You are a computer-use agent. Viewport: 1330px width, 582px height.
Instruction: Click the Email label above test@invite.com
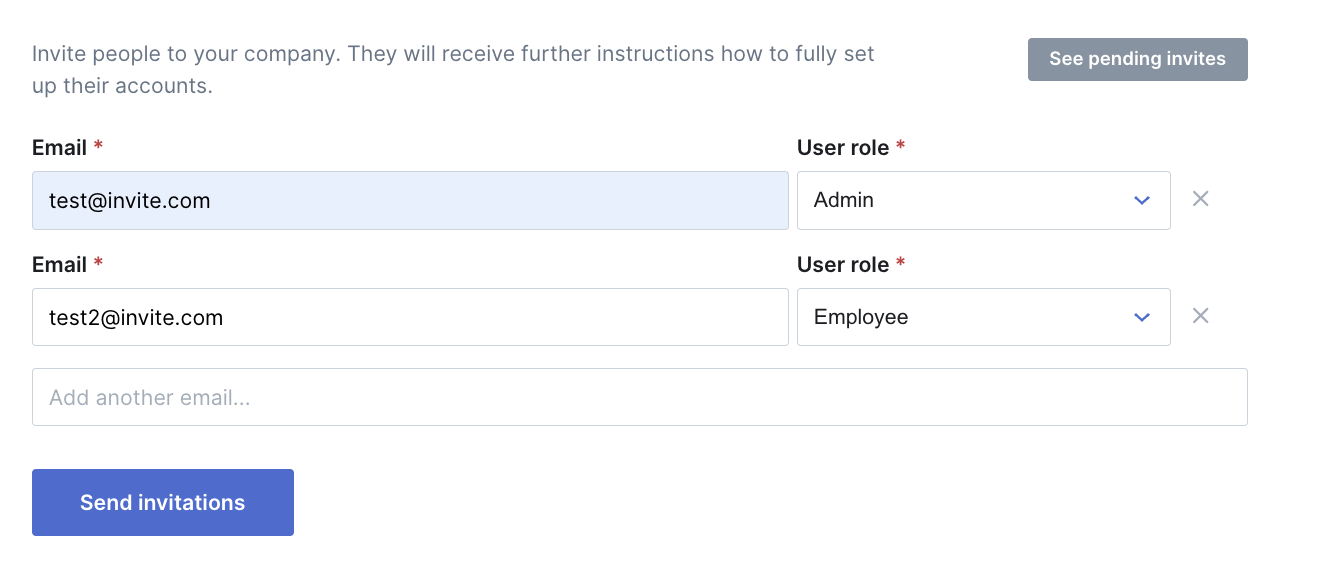pyautogui.click(x=59, y=147)
